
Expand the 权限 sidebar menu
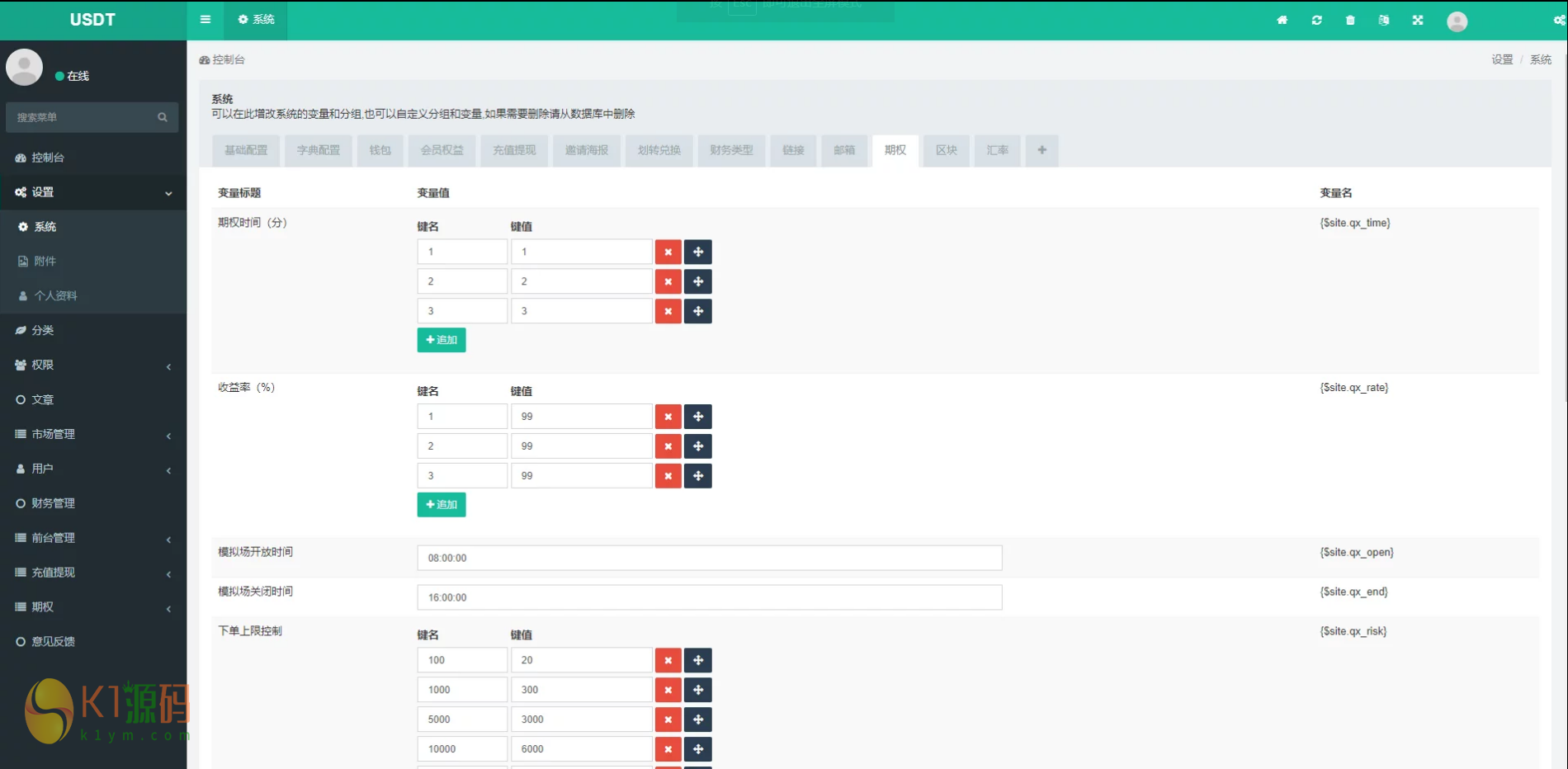[92, 365]
